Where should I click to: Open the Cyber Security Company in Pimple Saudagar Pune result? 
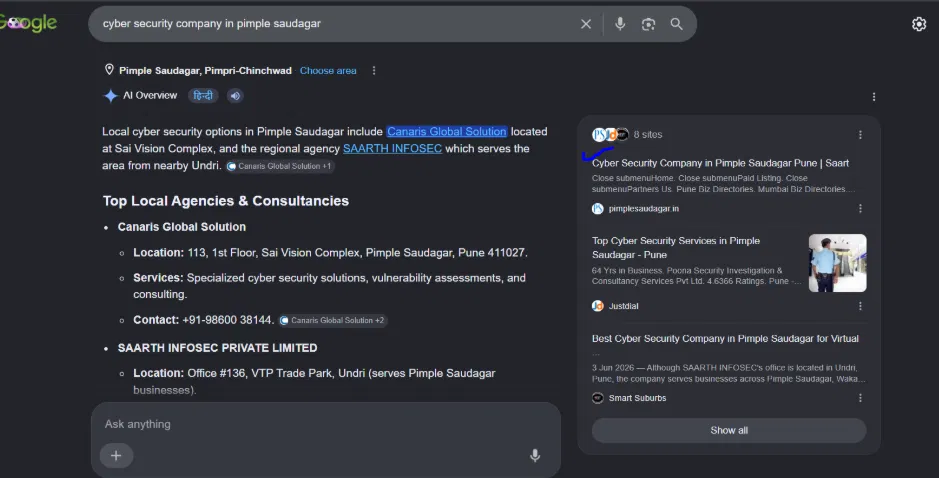click(x=720, y=163)
